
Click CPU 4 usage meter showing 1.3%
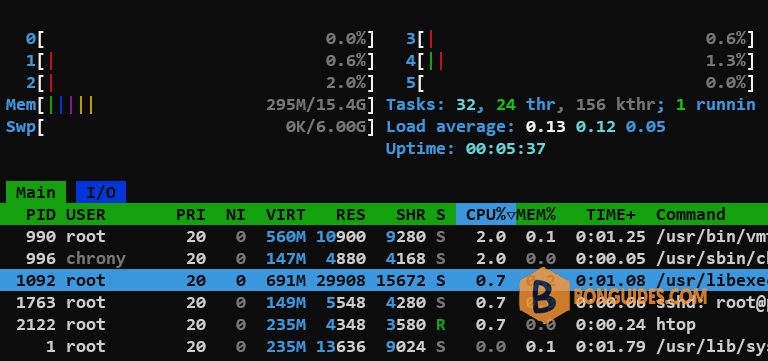580,61
